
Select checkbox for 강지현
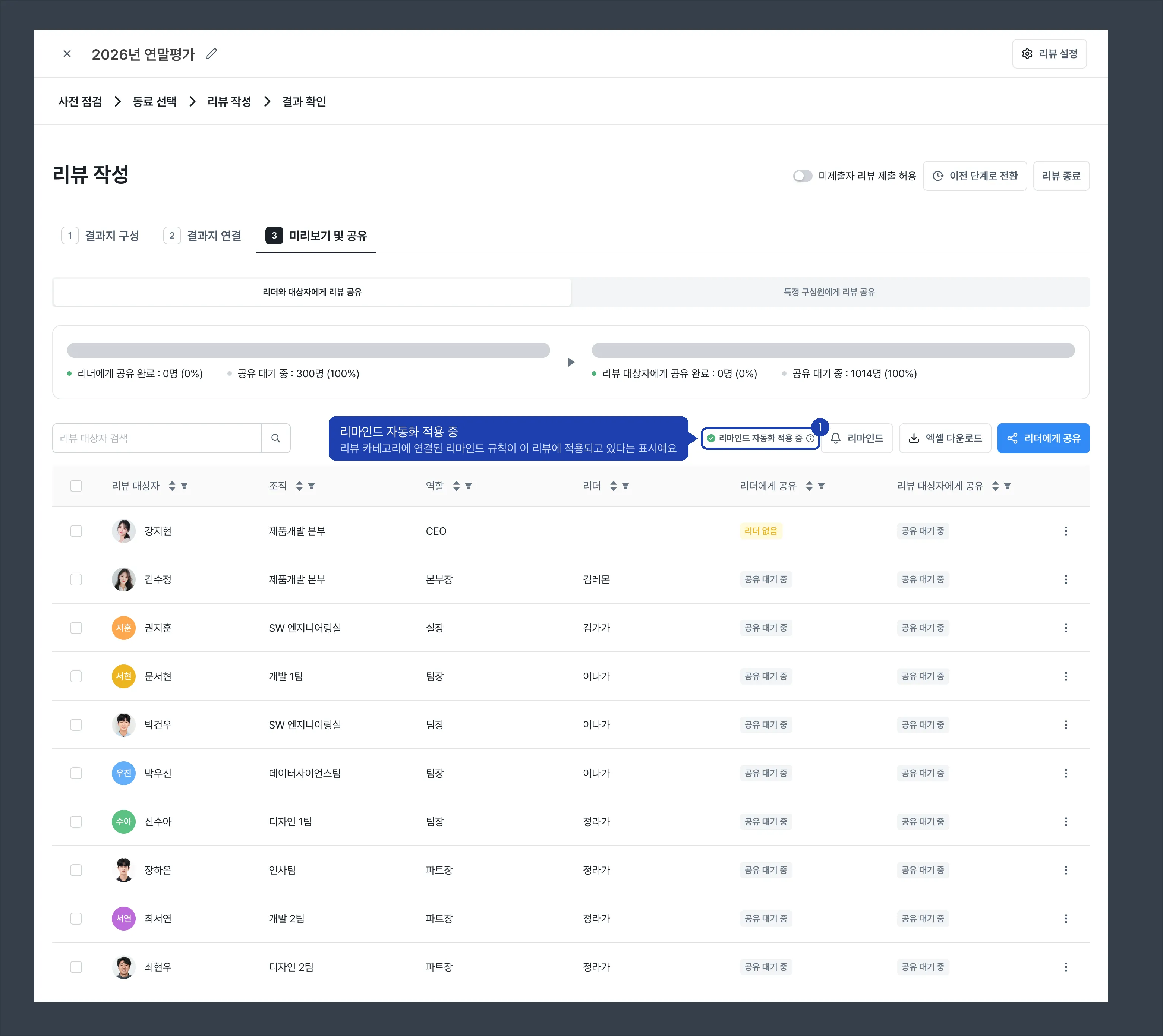76,531
